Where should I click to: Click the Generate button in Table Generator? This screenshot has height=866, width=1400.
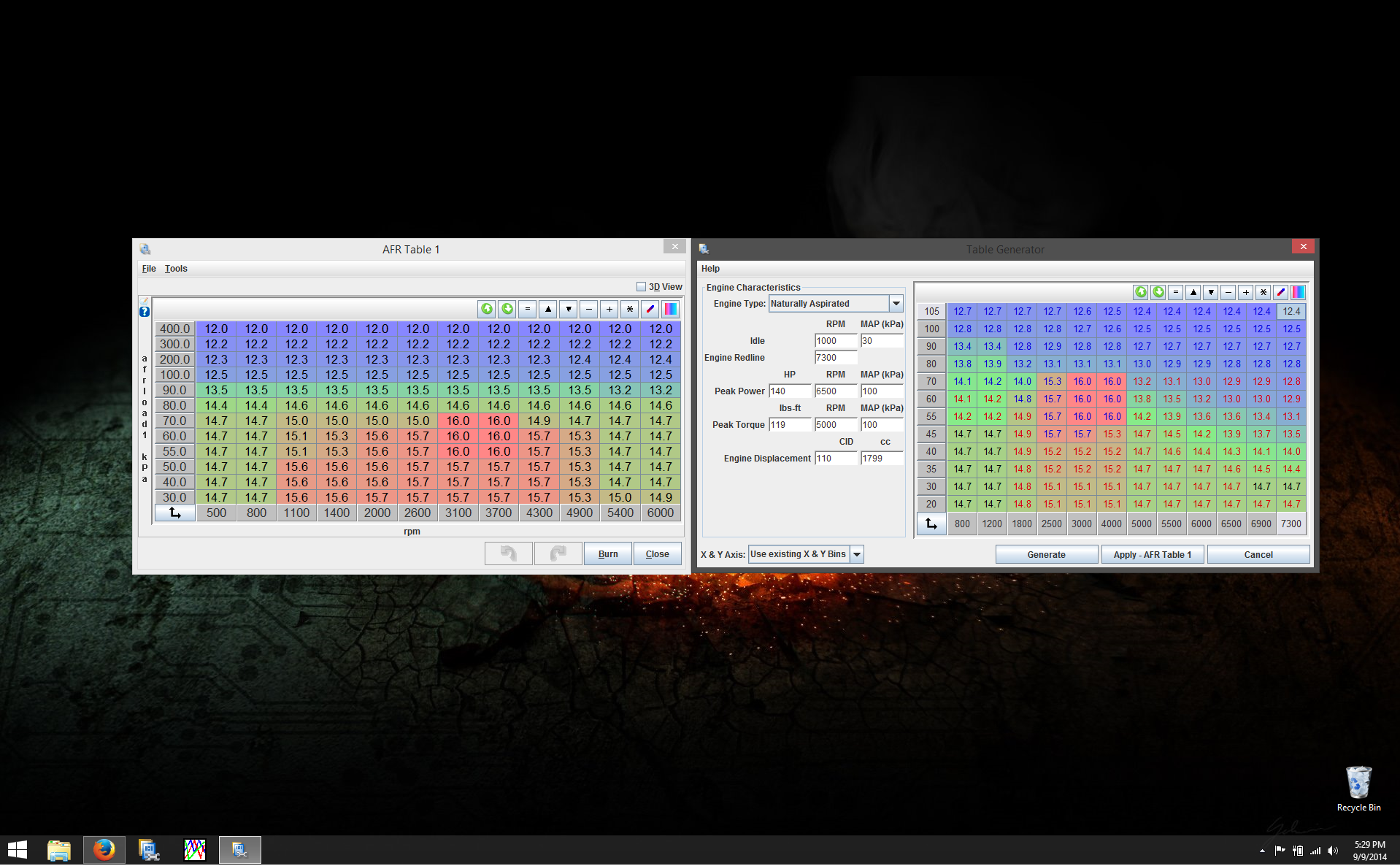point(1046,554)
